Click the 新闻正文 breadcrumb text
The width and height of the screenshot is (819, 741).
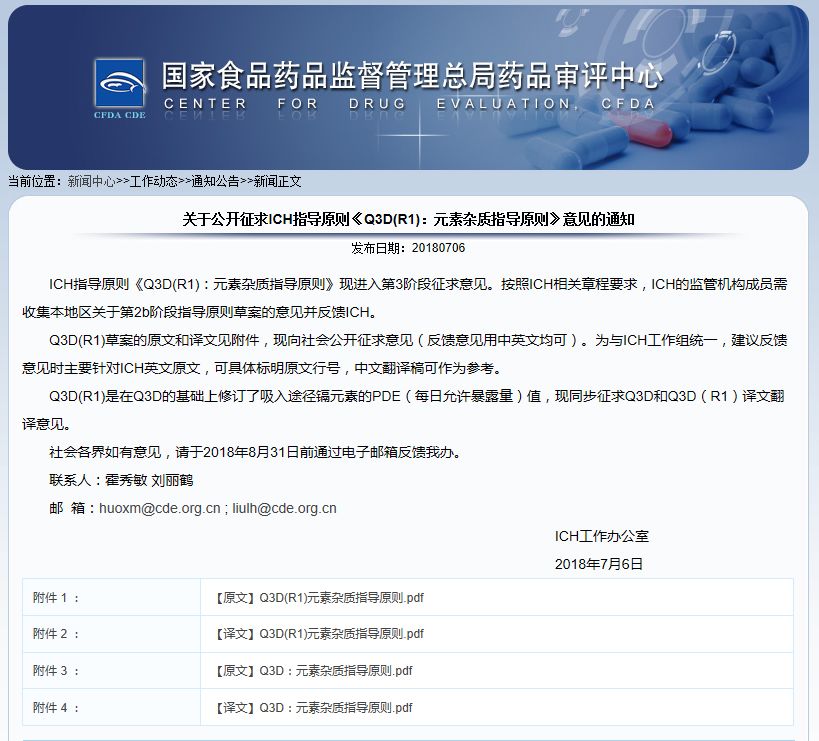click(277, 181)
